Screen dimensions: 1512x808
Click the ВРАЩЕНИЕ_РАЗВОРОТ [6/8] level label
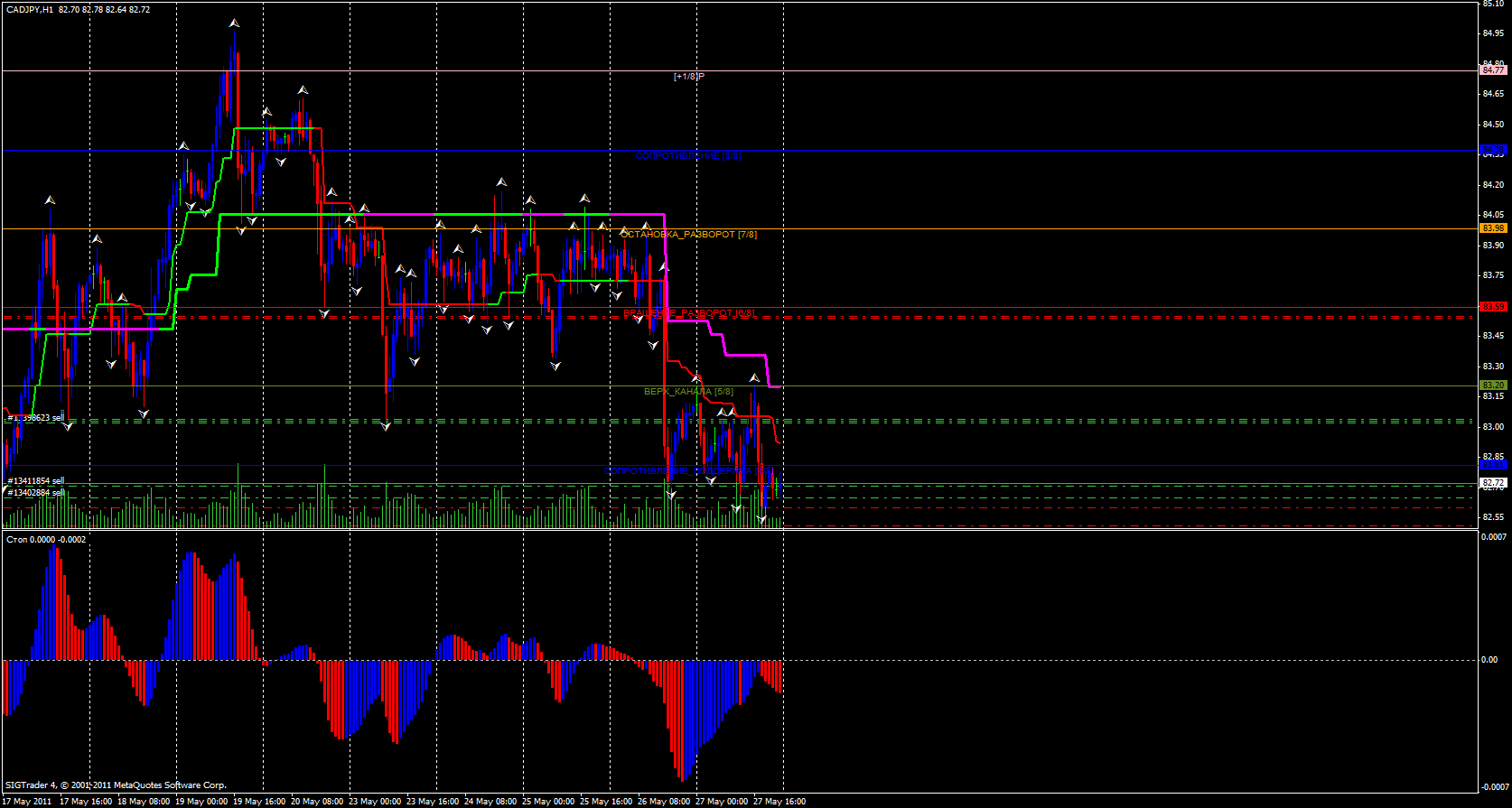pos(689,313)
